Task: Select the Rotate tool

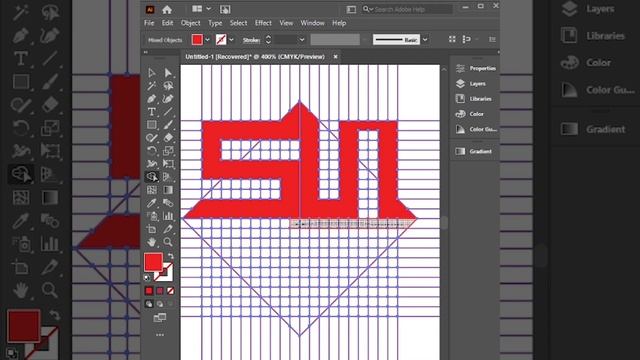Action: pyautogui.click(x=151, y=151)
